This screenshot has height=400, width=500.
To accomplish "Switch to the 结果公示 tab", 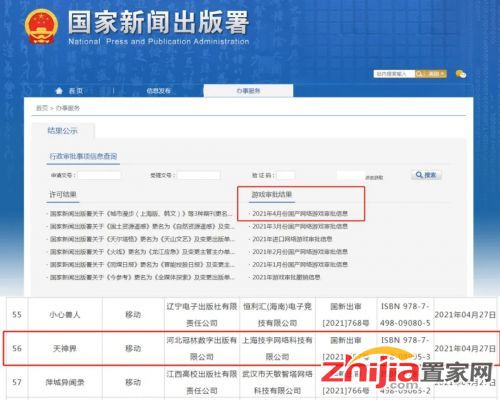I will coord(63,131).
